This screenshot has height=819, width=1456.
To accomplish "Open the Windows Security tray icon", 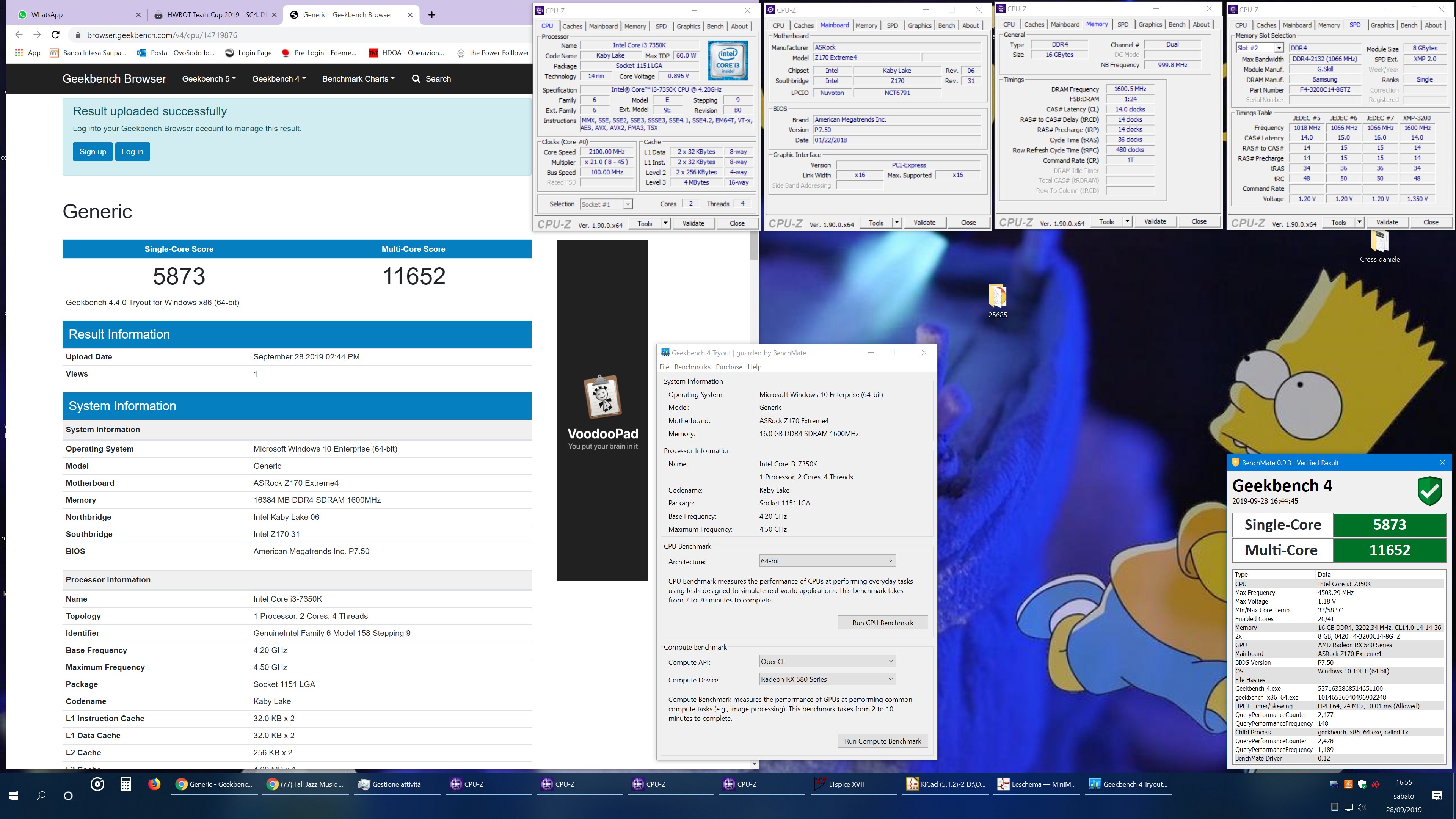I will 1362,784.
